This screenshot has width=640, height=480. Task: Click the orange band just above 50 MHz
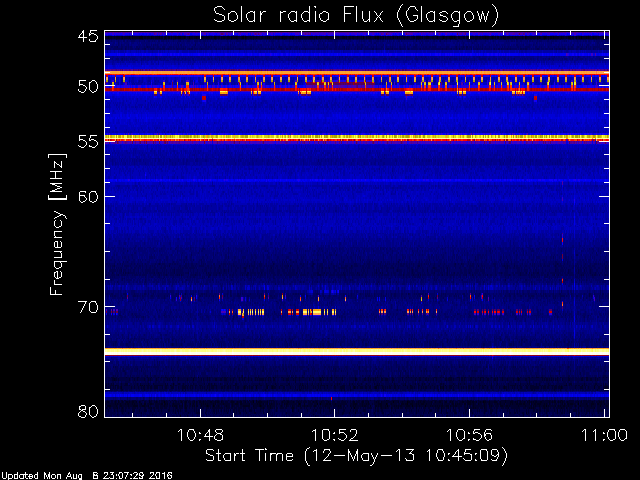(x=357, y=73)
